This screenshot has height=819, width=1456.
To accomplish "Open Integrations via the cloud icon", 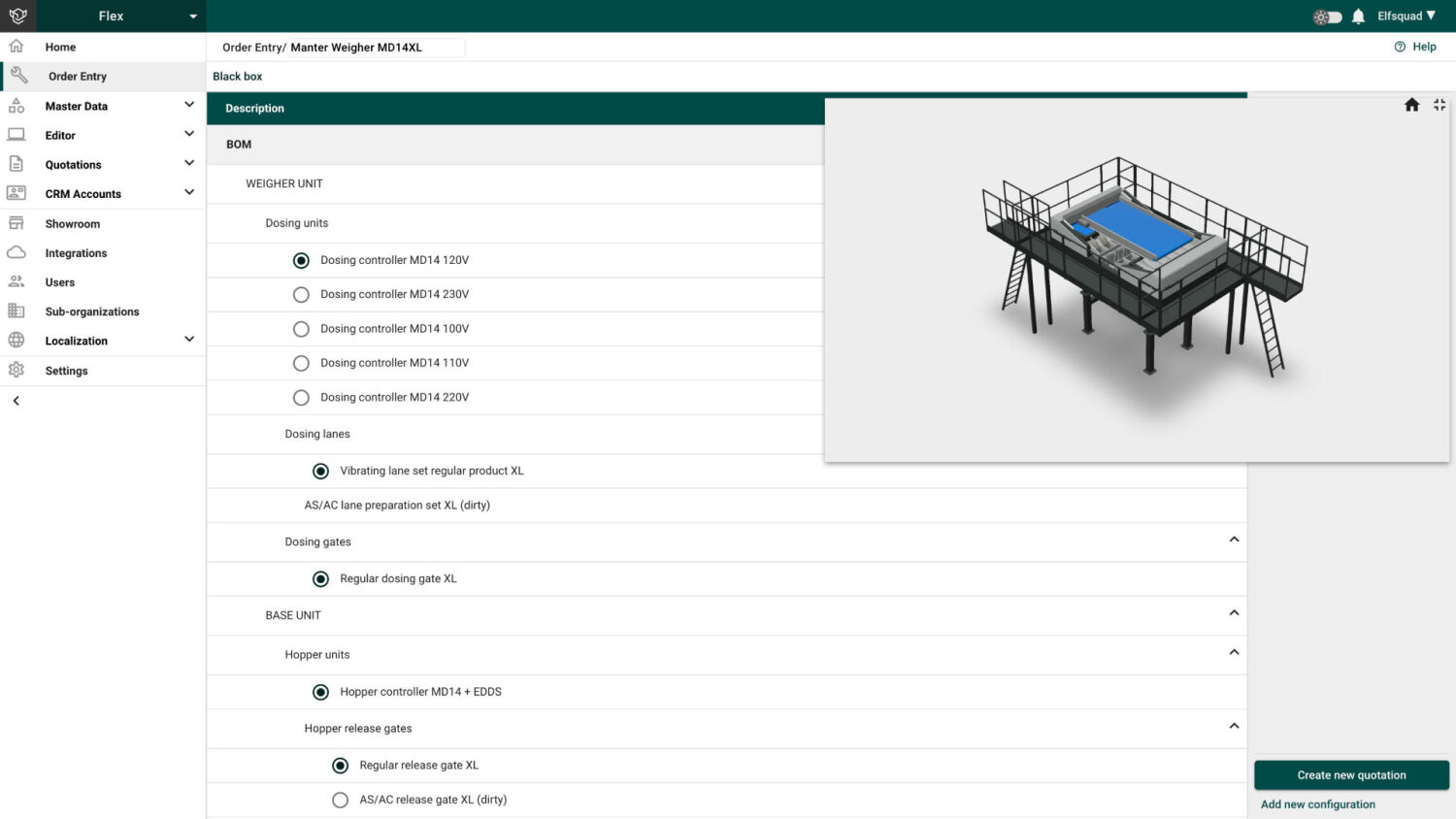I will tap(17, 252).
